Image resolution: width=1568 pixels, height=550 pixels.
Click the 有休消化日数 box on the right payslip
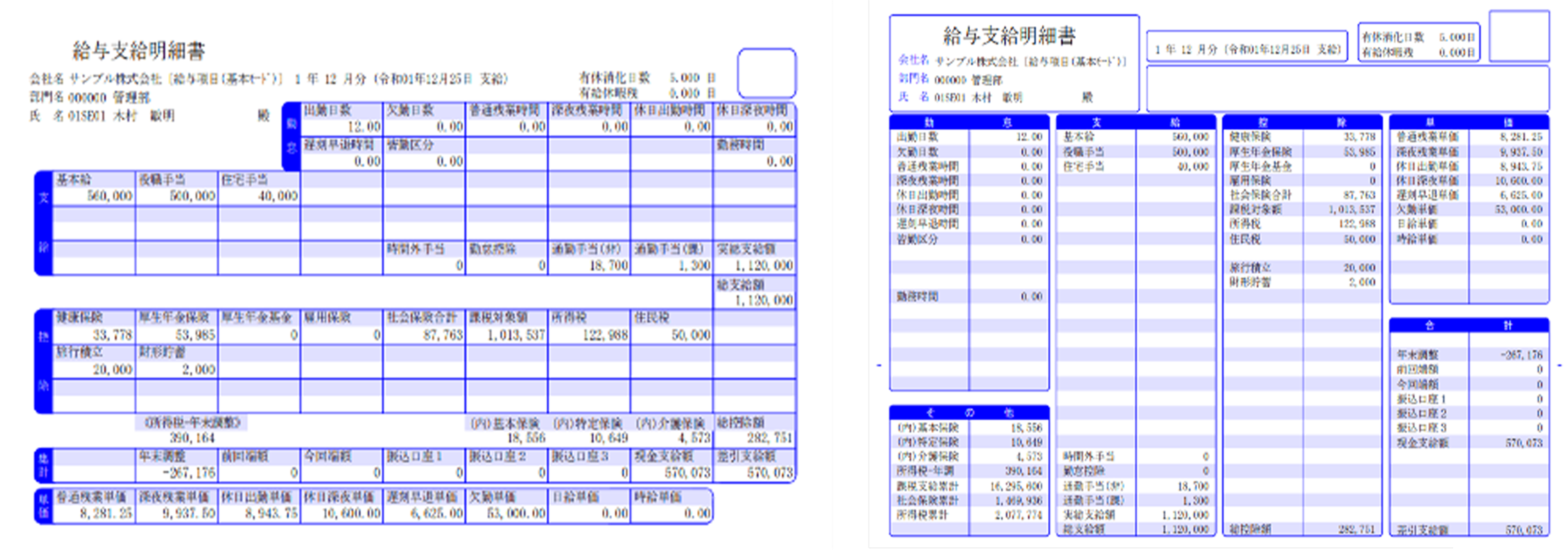pyautogui.click(x=1418, y=44)
